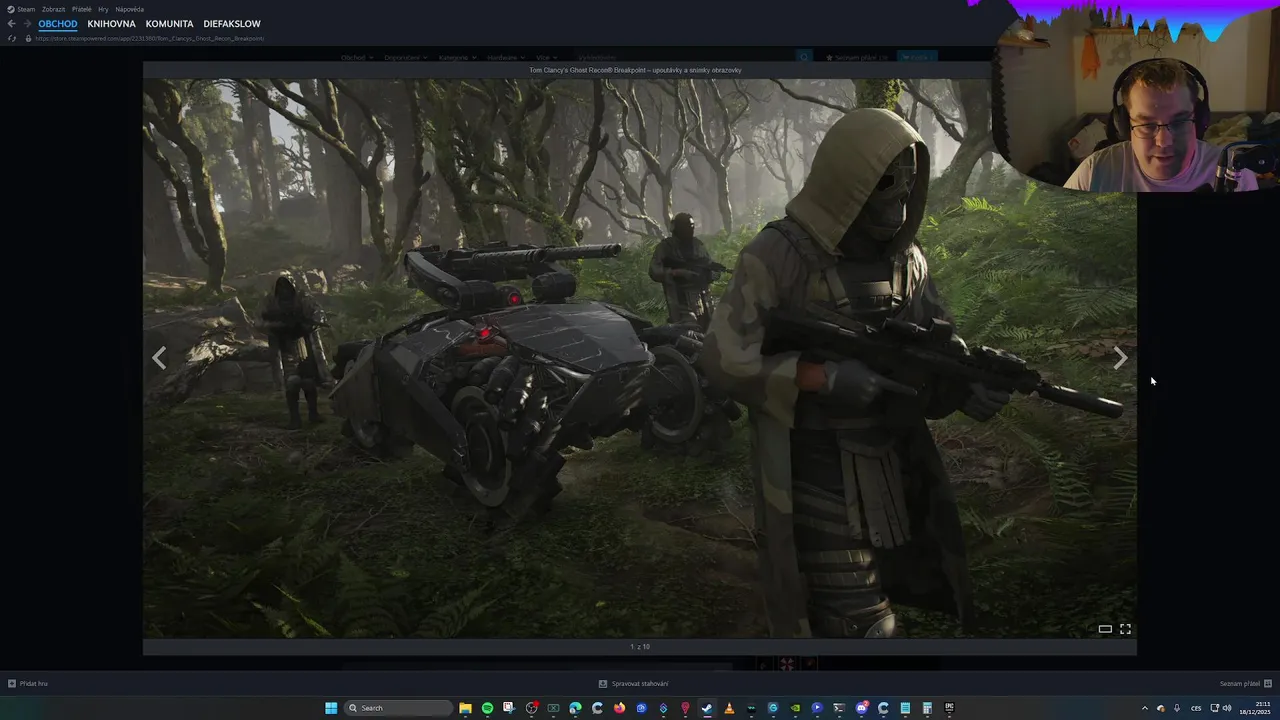Image resolution: width=1280 pixels, height=720 pixels.
Task: Switch to the KNIHOVNA tab
Action: [111, 24]
